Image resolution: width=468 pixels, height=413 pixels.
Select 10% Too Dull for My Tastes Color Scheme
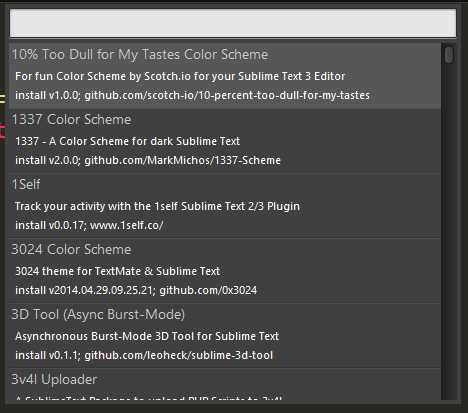[225, 76]
